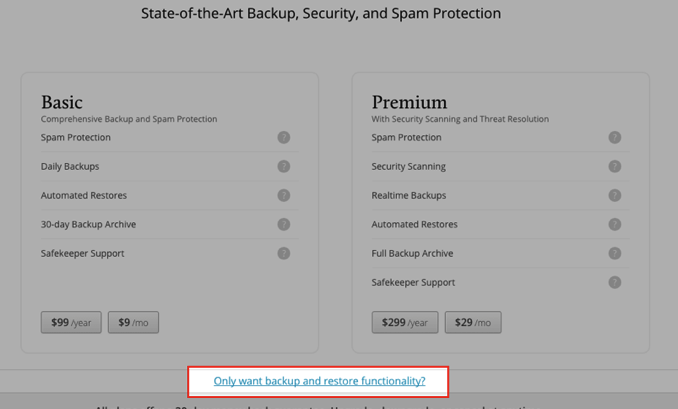Image resolution: width=678 pixels, height=409 pixels.
Task: Choose the $299 /year Premium plan
Action: (x=405, y=323)
